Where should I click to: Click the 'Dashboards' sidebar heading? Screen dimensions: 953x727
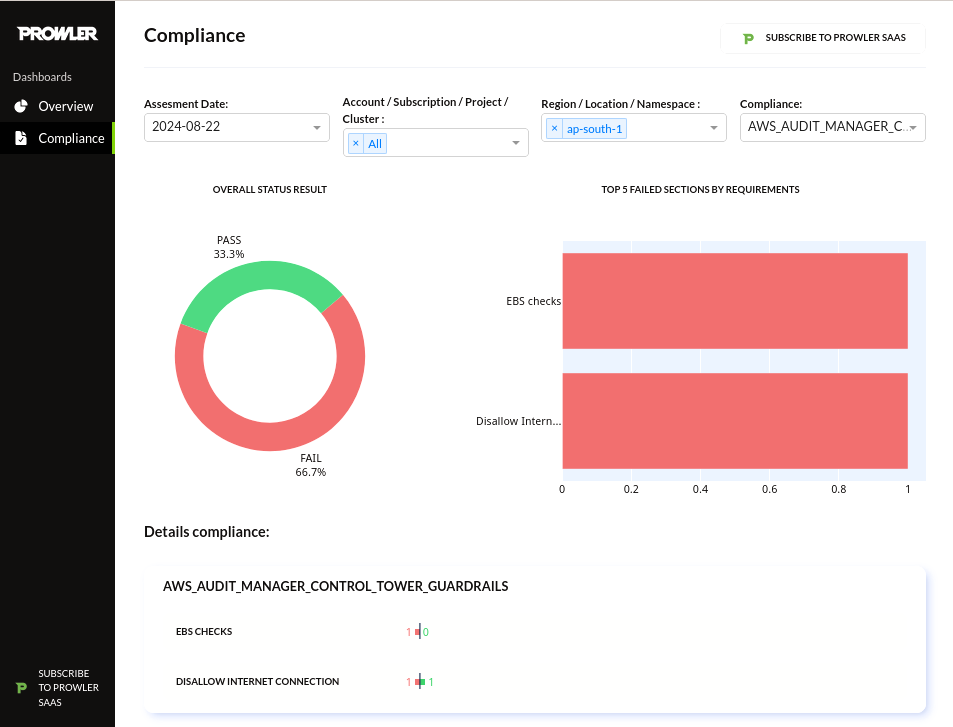coord(42,77)
